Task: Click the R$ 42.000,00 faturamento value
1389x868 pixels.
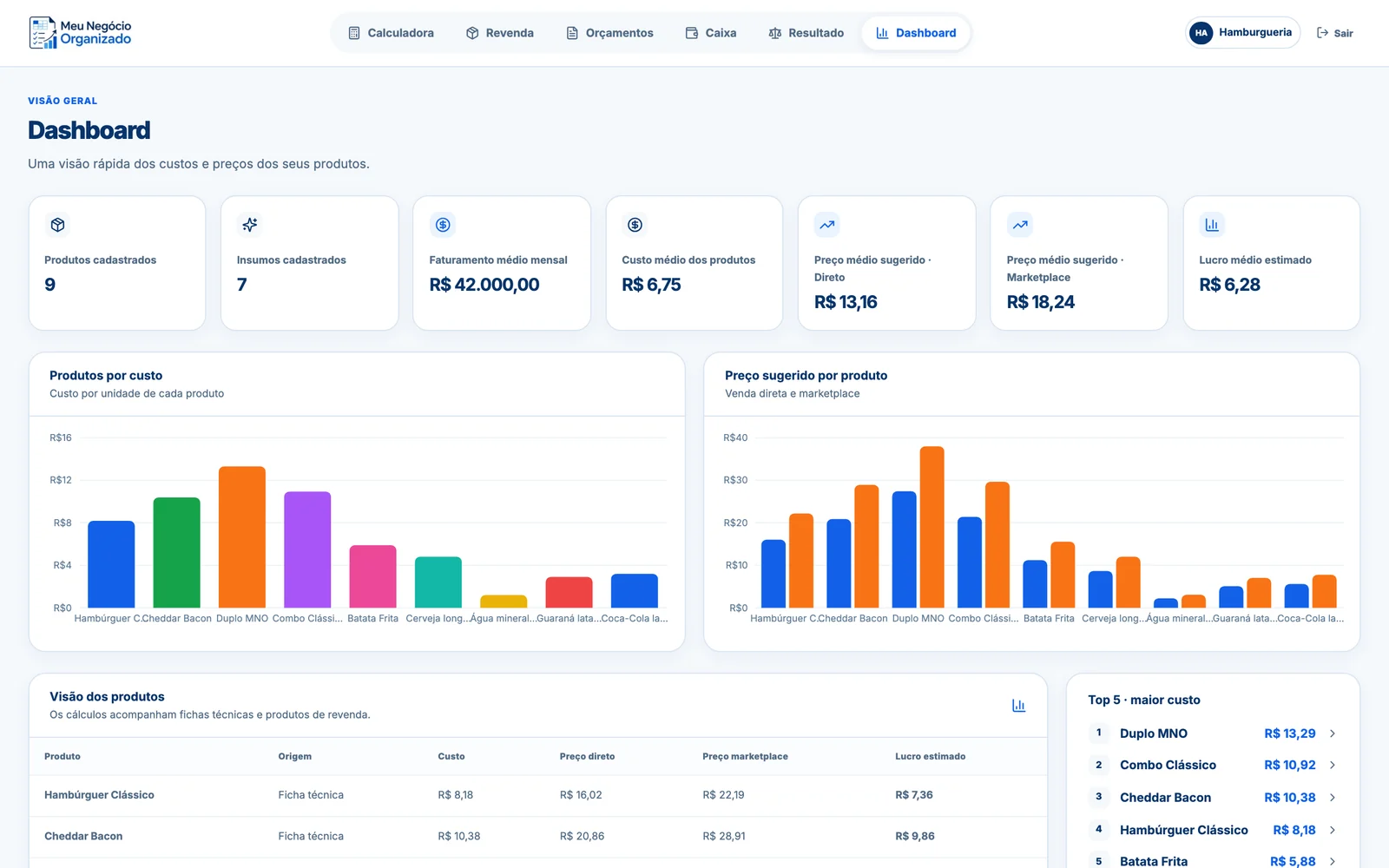Action: (484, 285)
